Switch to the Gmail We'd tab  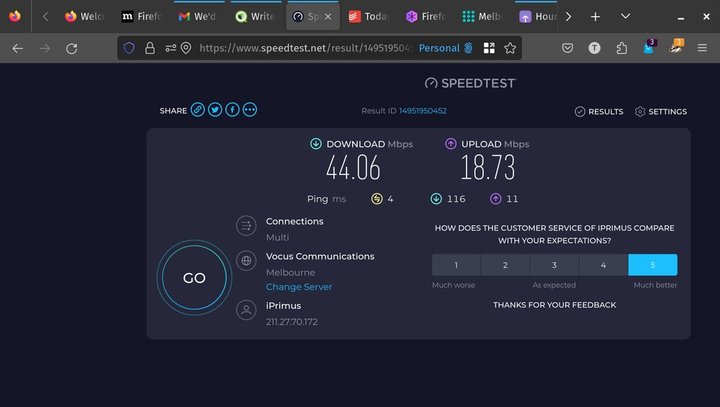[x=198, y=17]
